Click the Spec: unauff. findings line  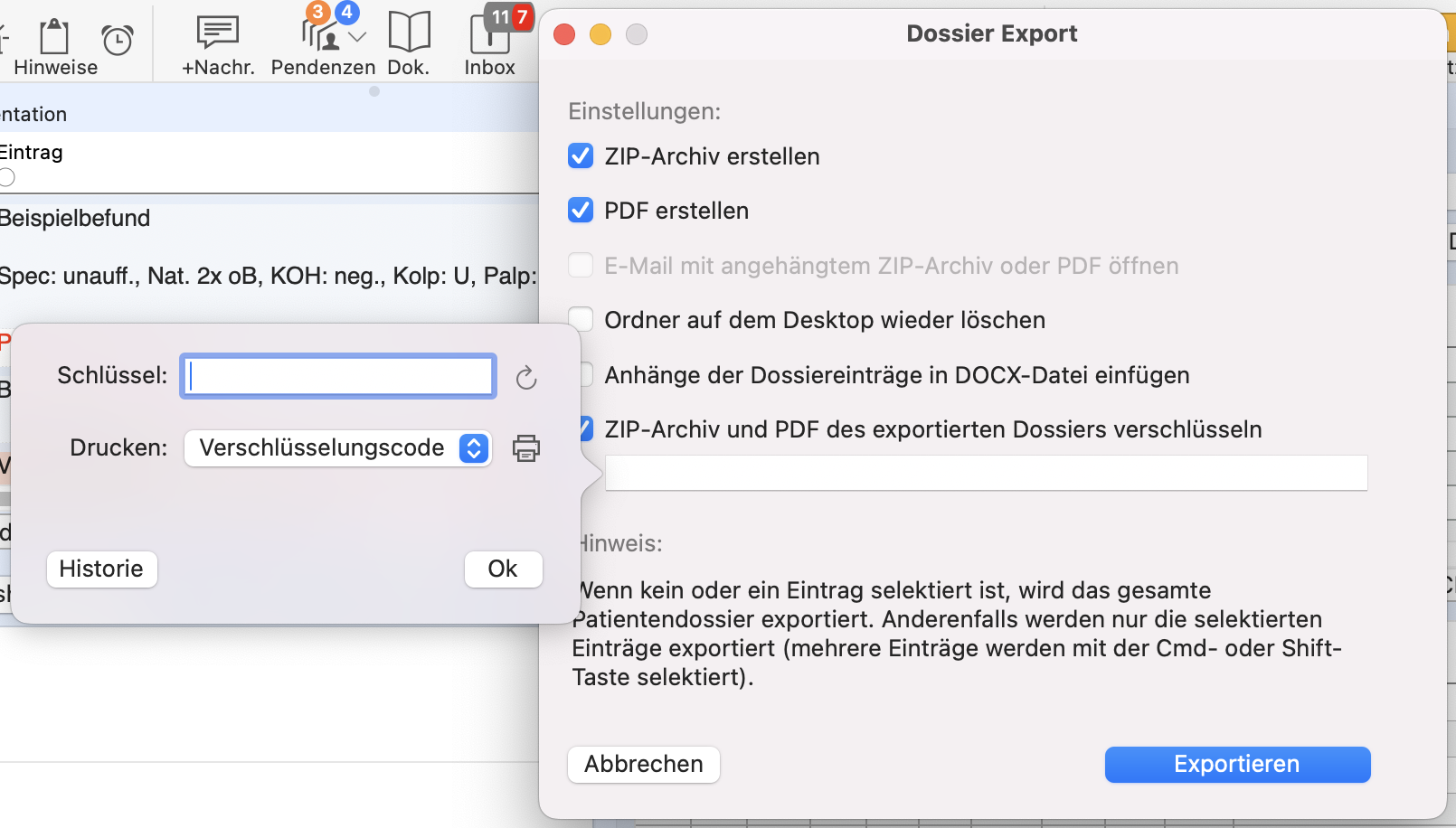(269, 276)
